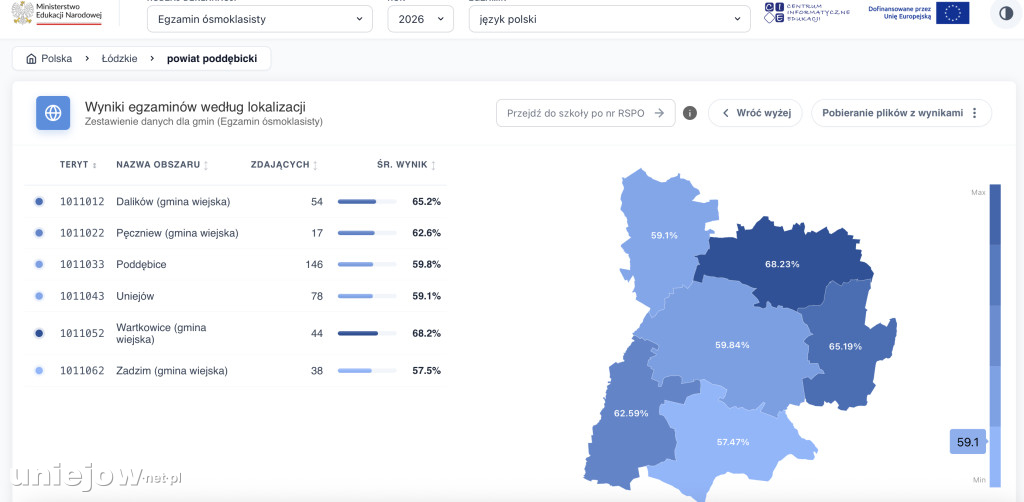Click the Wróć wyżej button
Image resolution: width=1024 pixels, height=502 pixels.
(x=755, y=113)
